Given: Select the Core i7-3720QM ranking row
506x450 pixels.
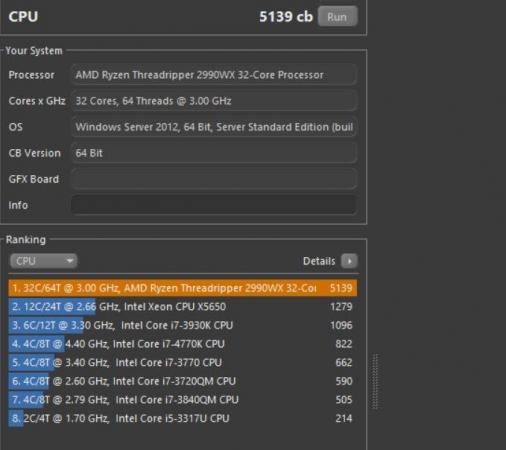Looking at the screenshot, I should coord(183,381).
